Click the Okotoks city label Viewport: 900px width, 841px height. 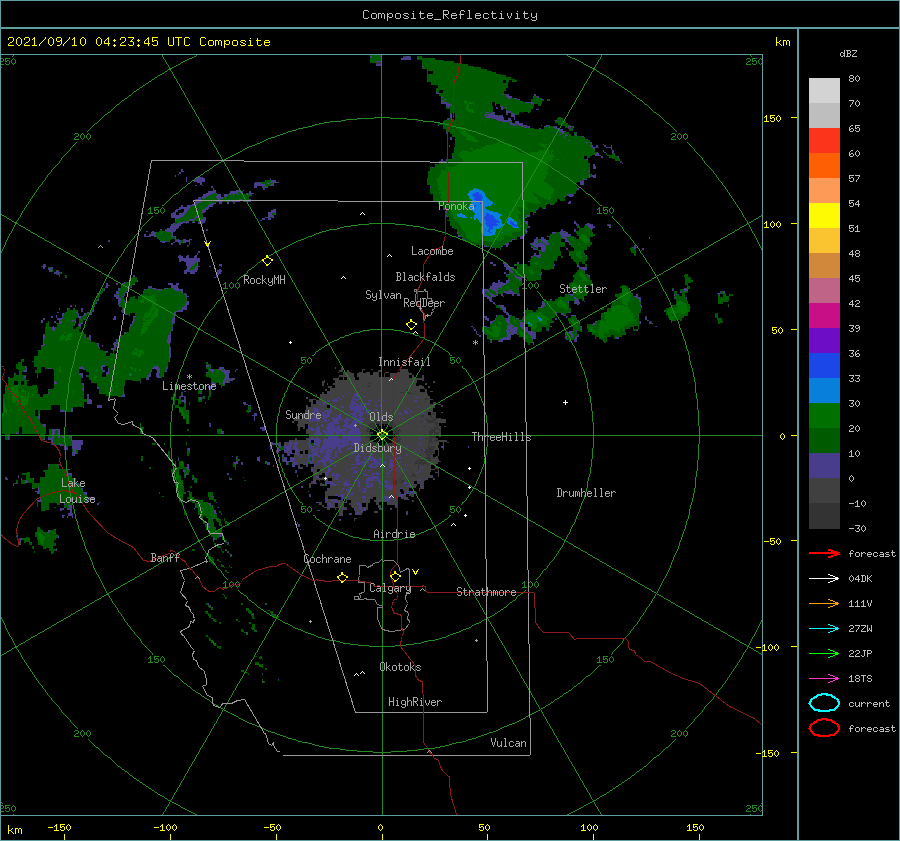pyautogui.click(x=400, y=667)
